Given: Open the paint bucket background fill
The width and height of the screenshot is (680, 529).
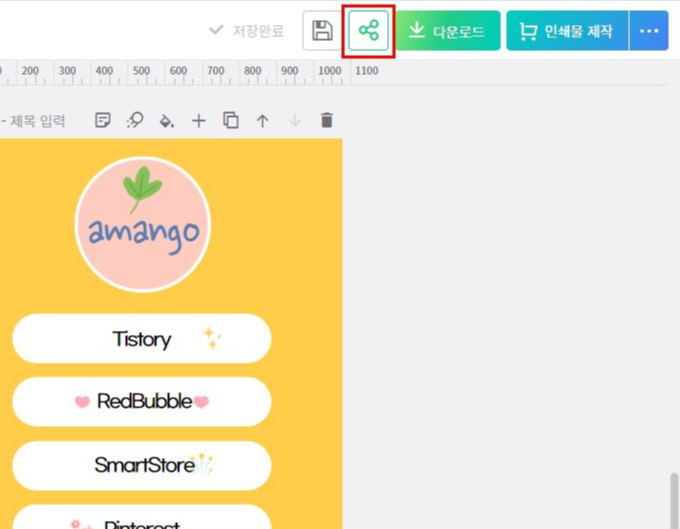Looking at the screenshot, I should pyautogui.click(x=167, y=121).
